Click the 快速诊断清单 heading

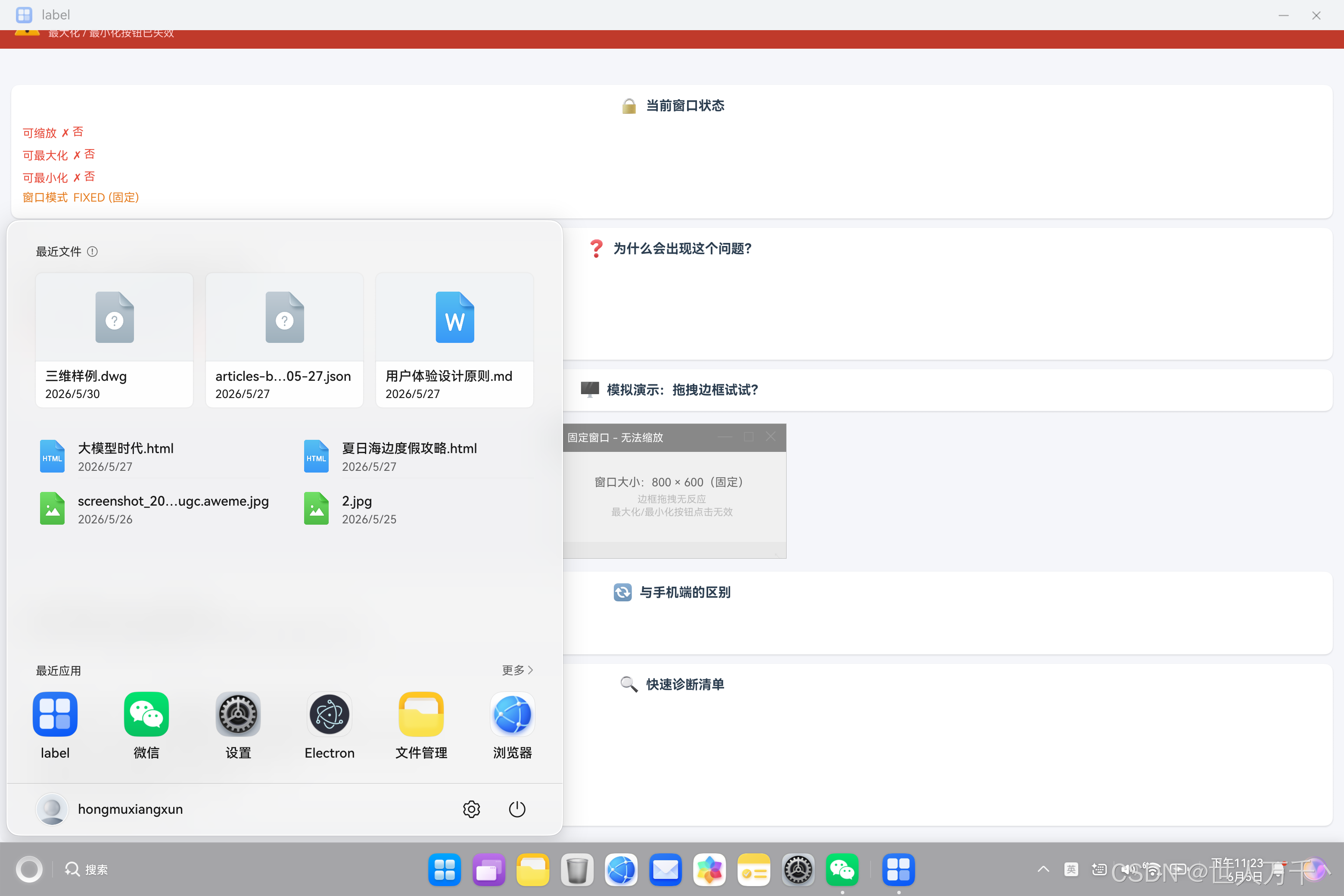(x=684, y=684)
